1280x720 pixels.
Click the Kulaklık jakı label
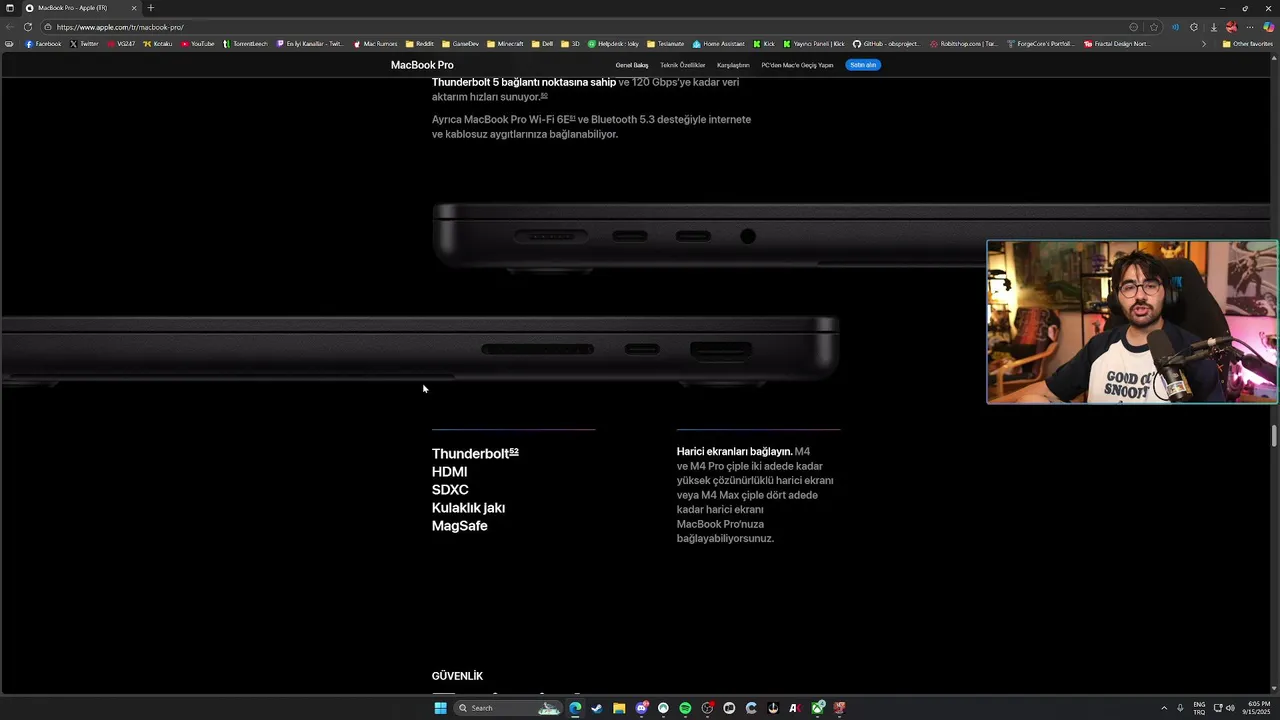(x=468, y=508)
